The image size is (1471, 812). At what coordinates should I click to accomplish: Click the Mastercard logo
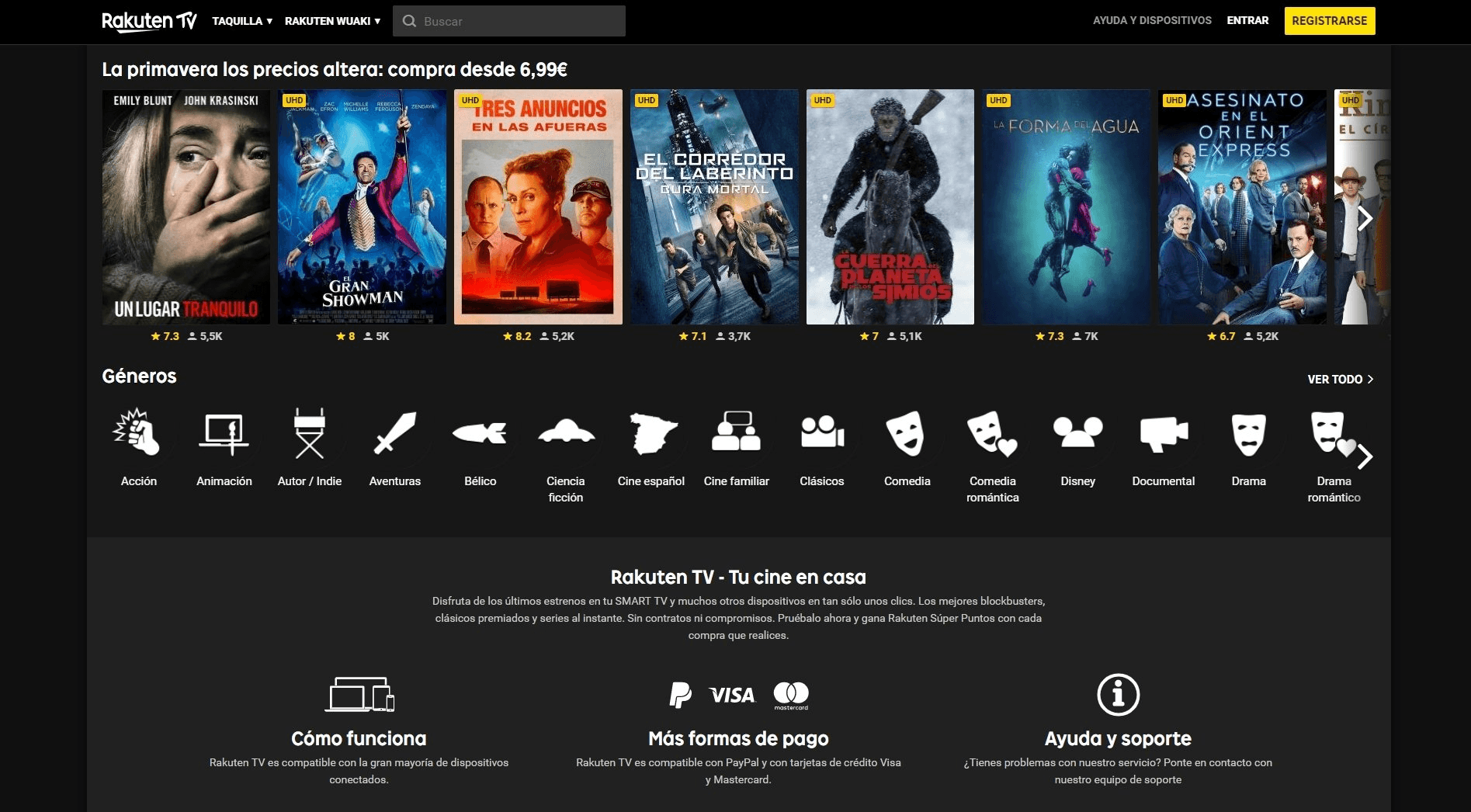coord(791,695)
